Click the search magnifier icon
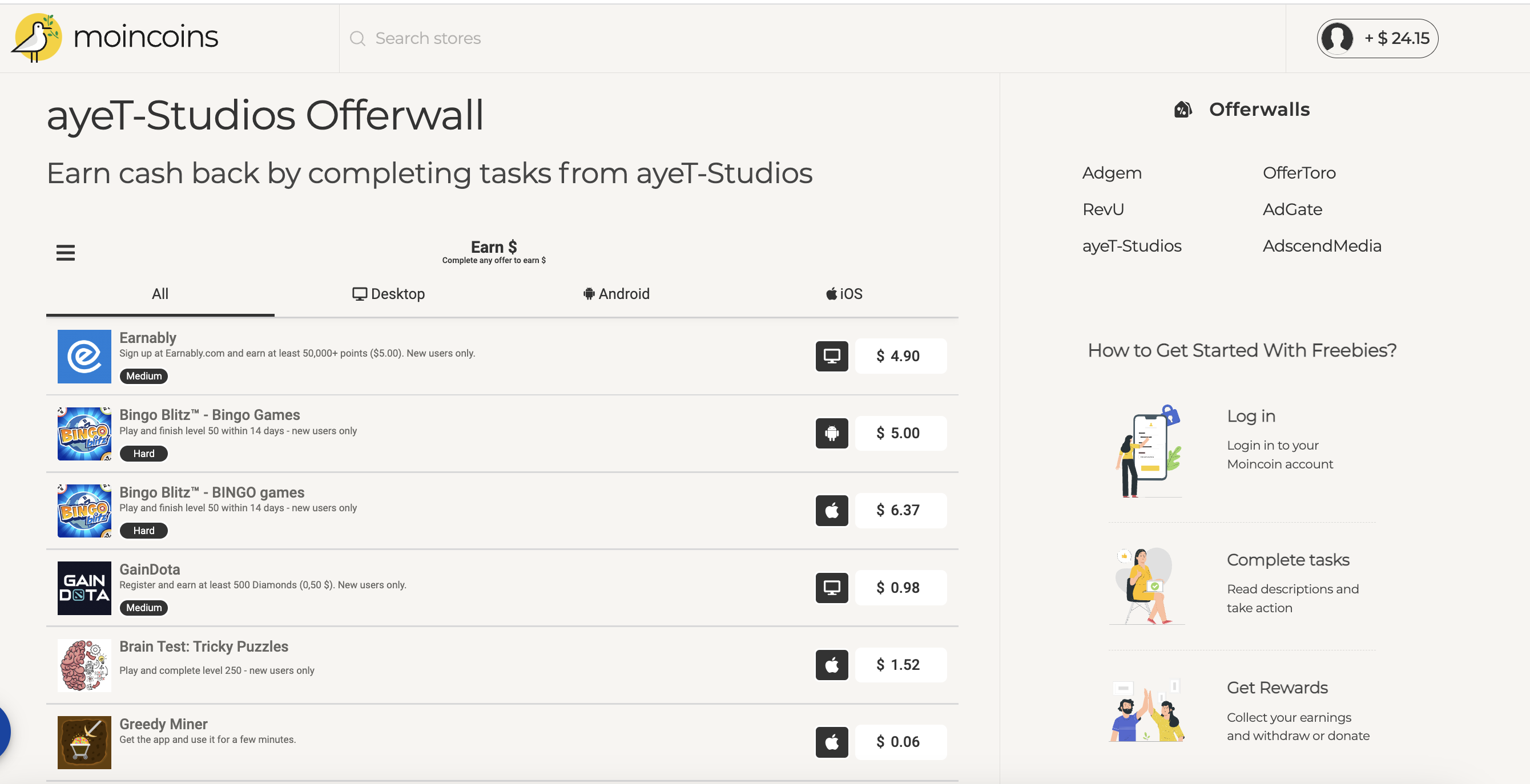The height and width of the screenshot is (784, 1530). pos(357,39)
